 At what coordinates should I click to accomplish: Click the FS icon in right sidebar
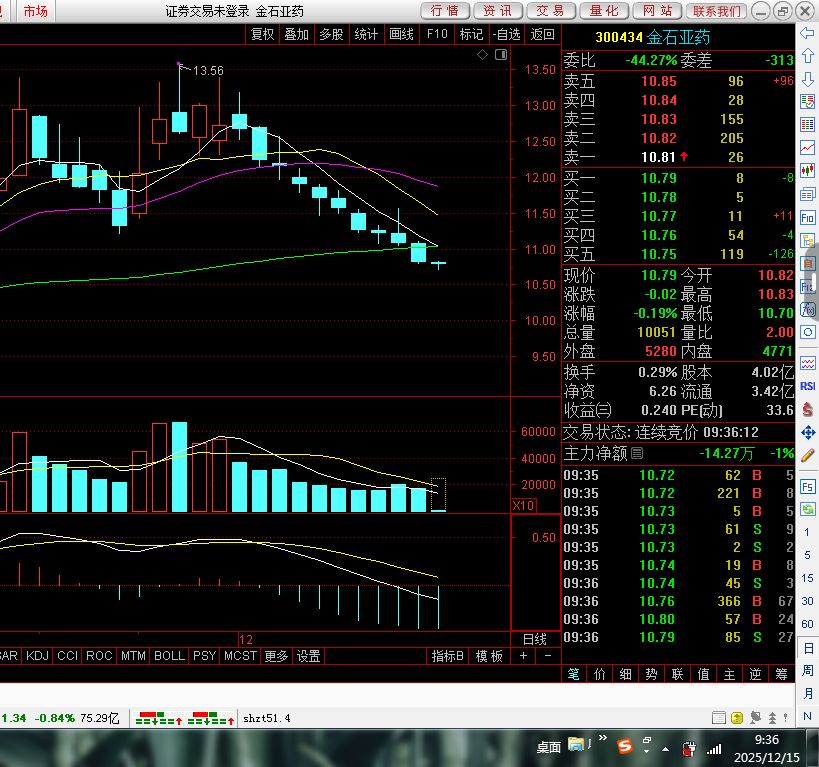pyautogui.click(x=807, y=487)
